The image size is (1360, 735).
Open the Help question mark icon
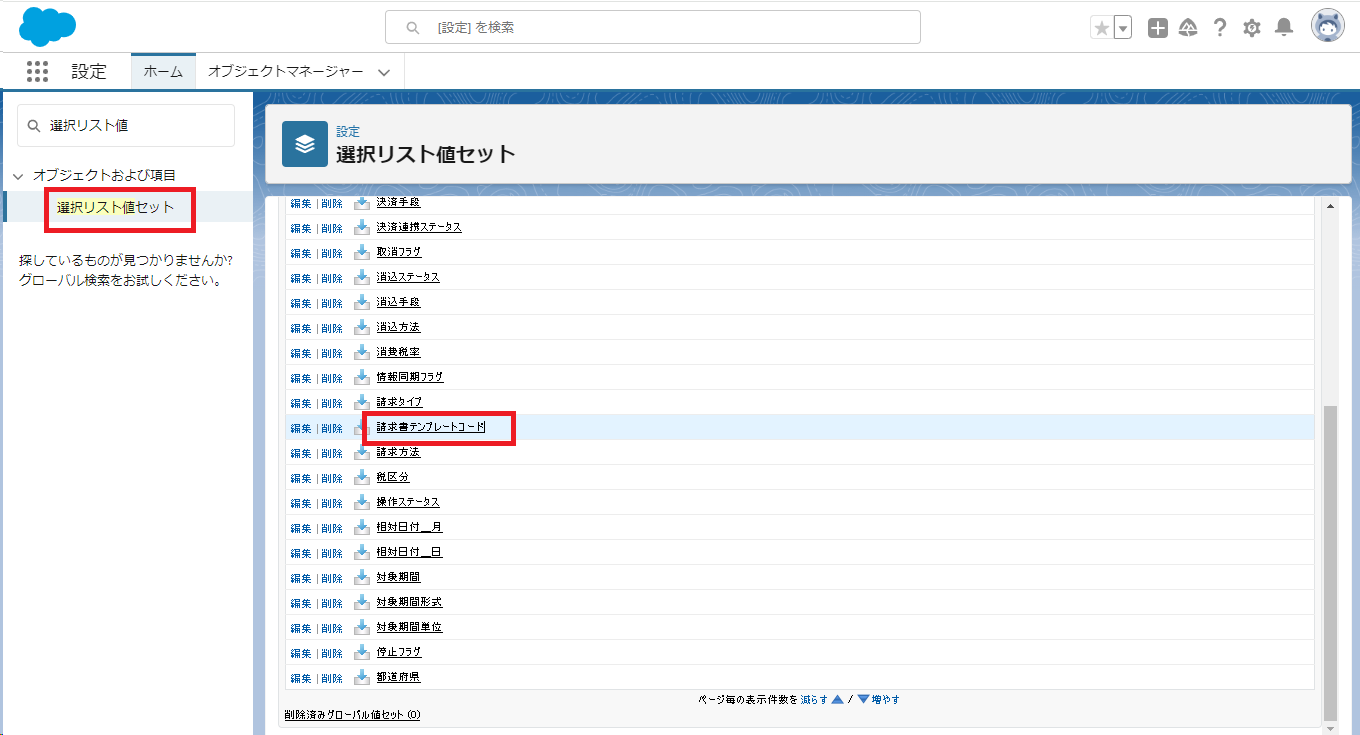(x=1219, y=28)
